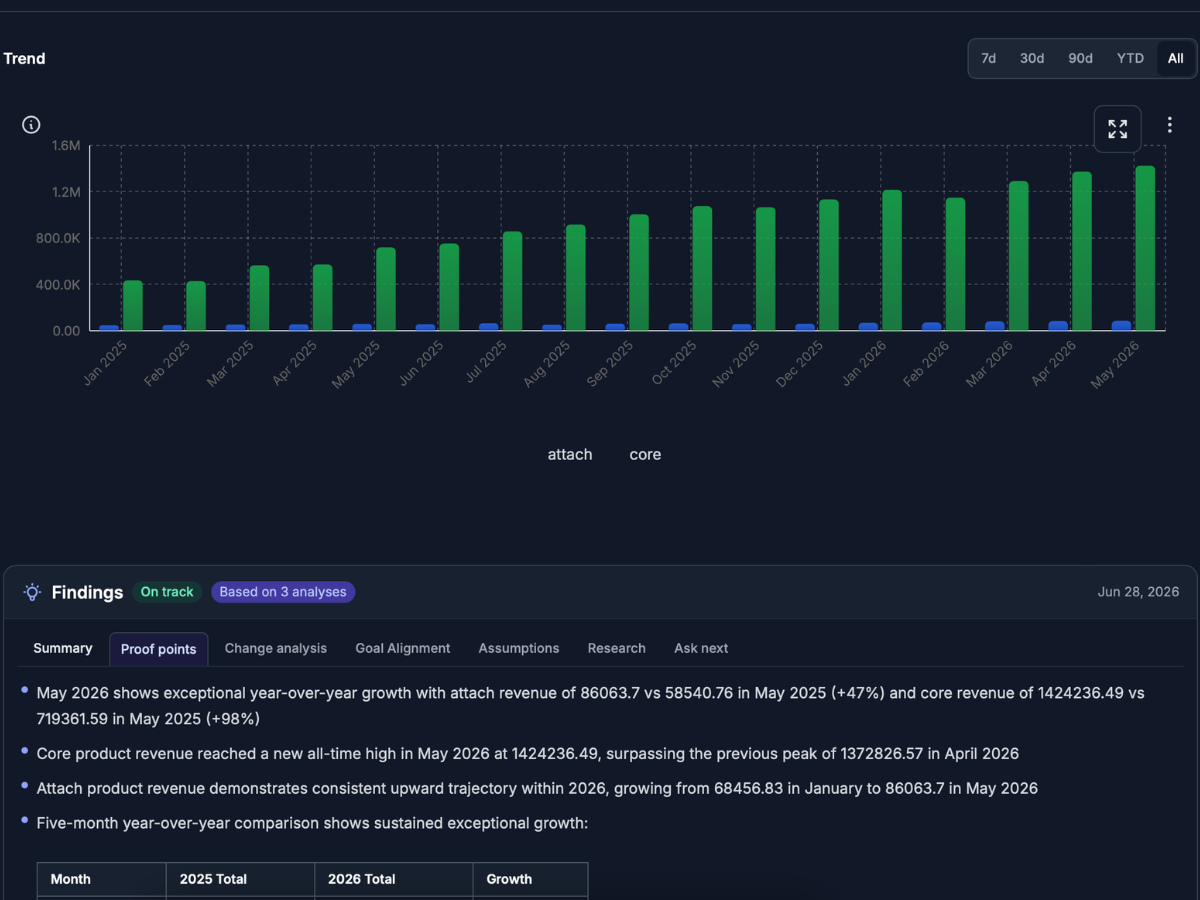Click the Jun 28, 2026 date label

coord(1138,592)
